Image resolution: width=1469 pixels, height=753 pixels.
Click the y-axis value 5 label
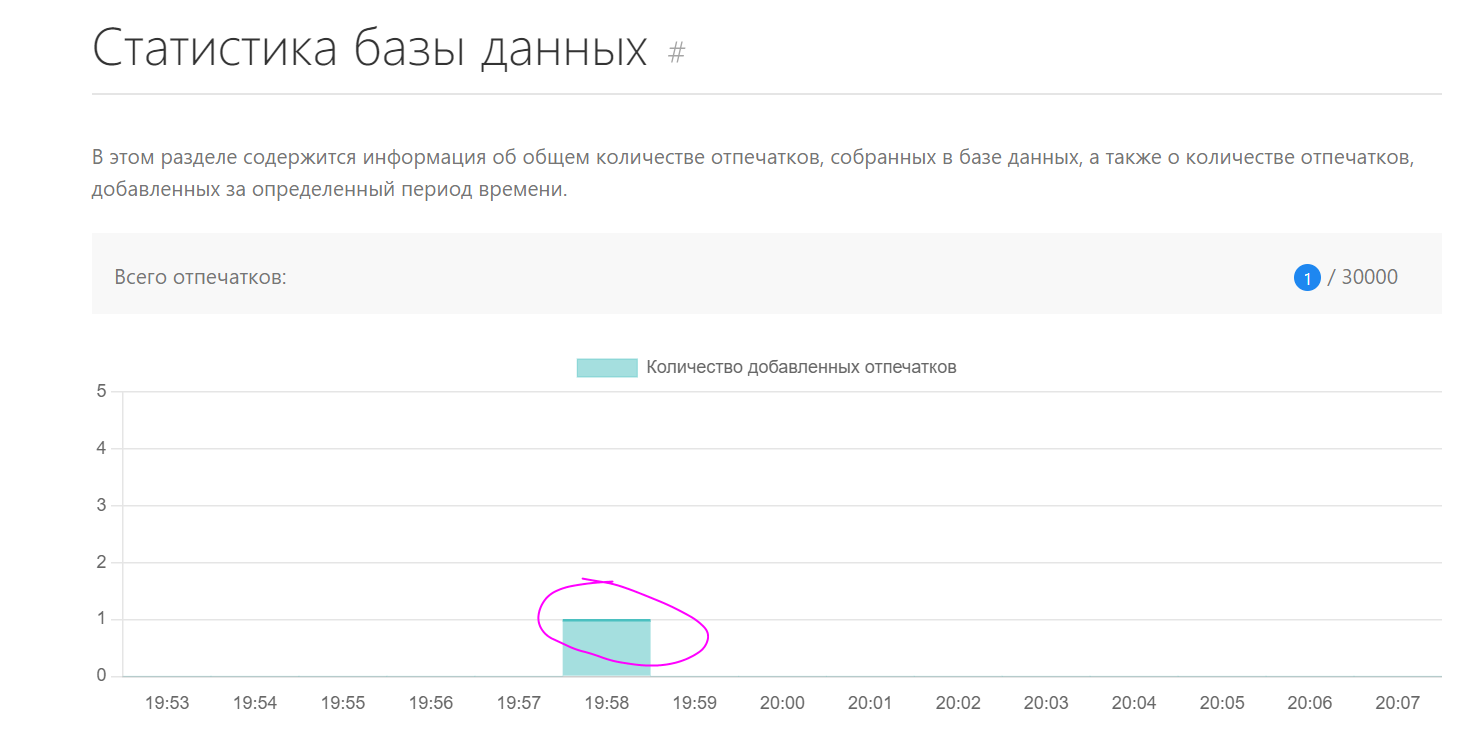(x=101, y=391)
